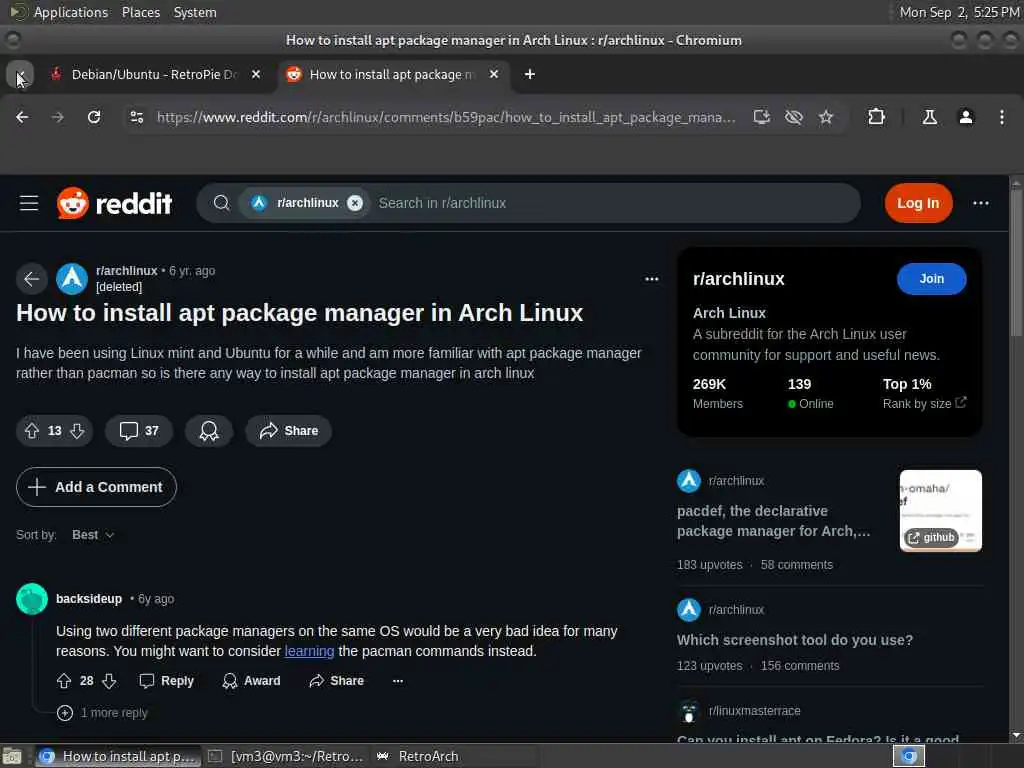Reply to backsideup's comment
The width and height of the screenshot is (1024, 768).
[167, 681]
